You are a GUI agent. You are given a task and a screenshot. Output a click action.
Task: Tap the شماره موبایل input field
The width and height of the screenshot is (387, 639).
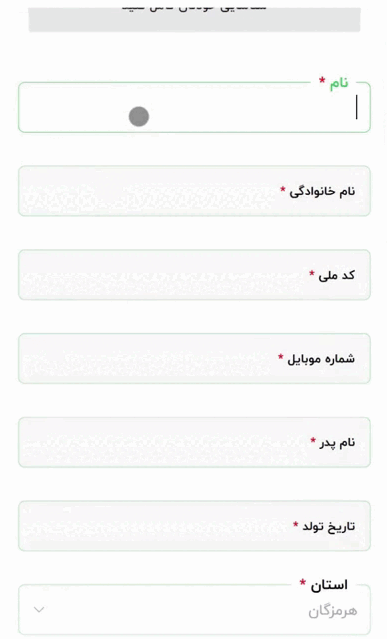(194, 359)
